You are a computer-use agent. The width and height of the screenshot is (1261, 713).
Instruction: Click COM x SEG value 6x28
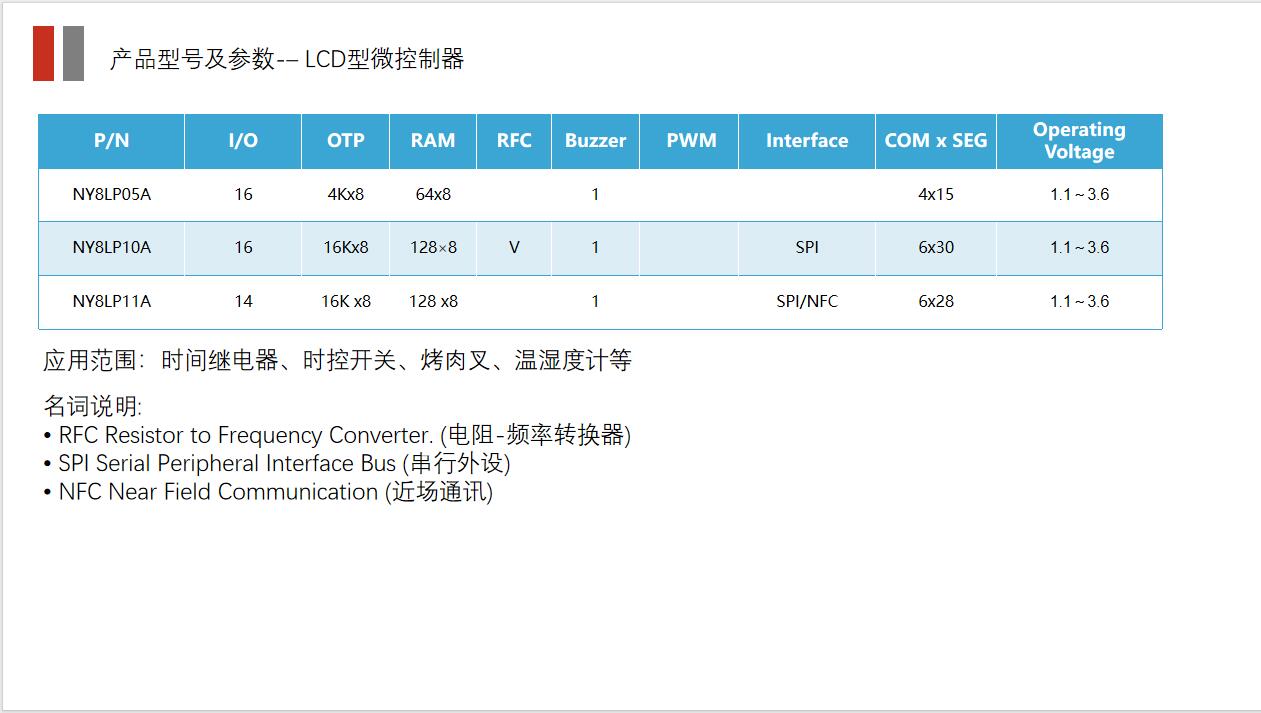936,301
